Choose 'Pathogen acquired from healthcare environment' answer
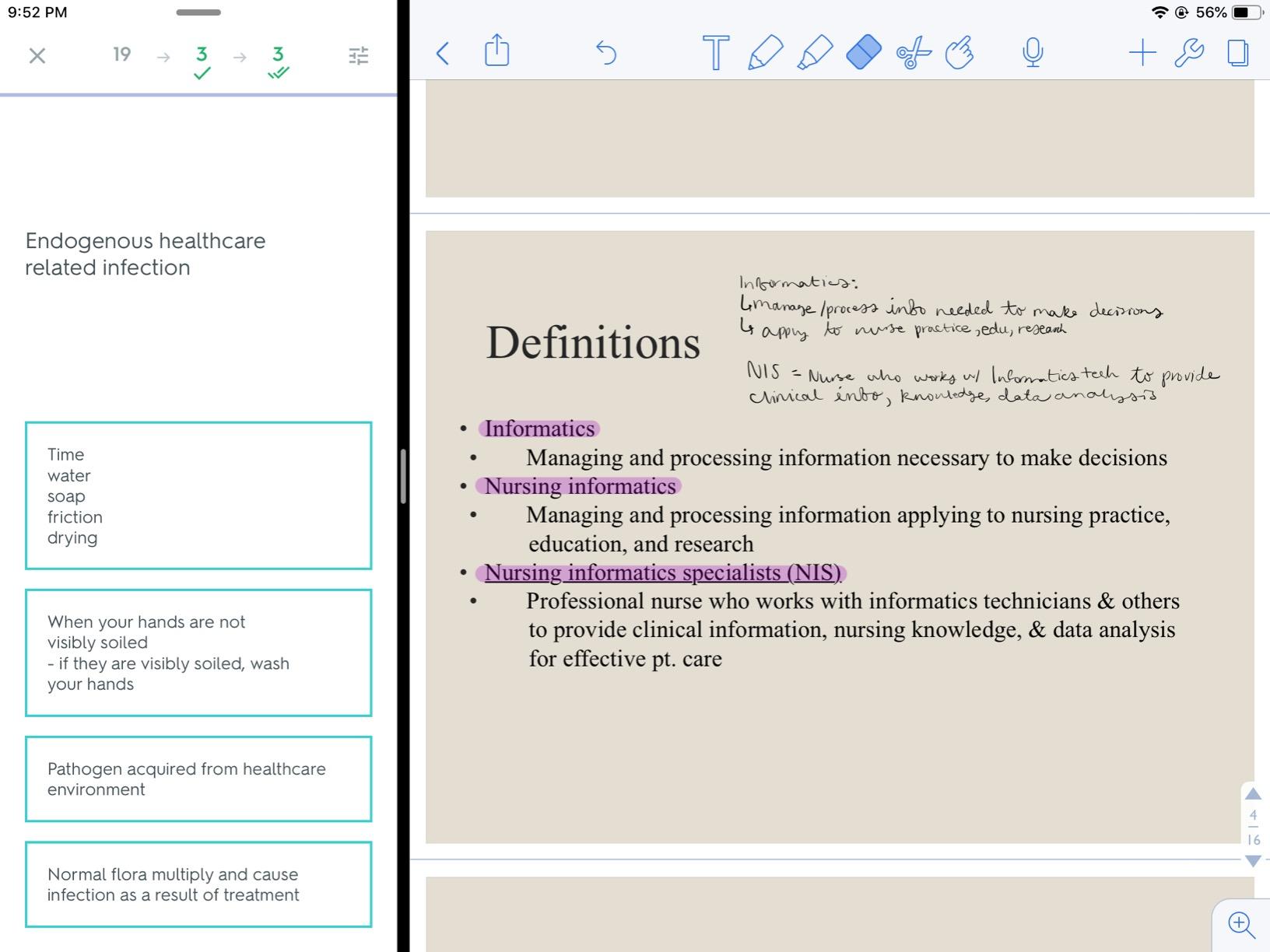 coord(198,779)
